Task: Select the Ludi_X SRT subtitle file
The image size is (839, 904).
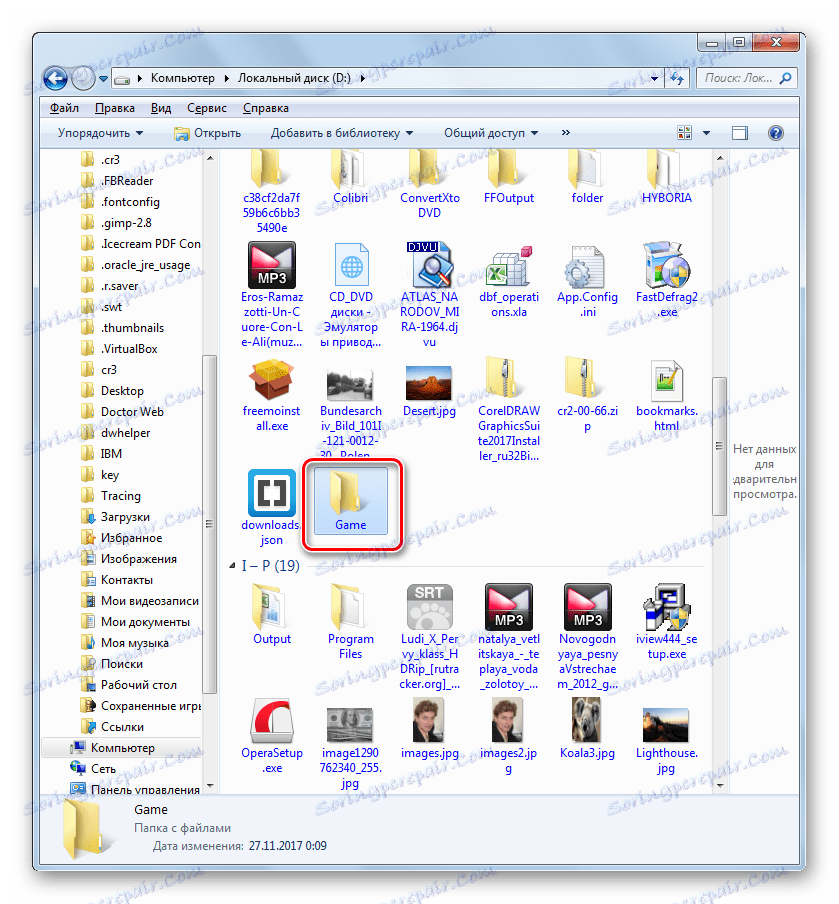Action: [430, 636]
